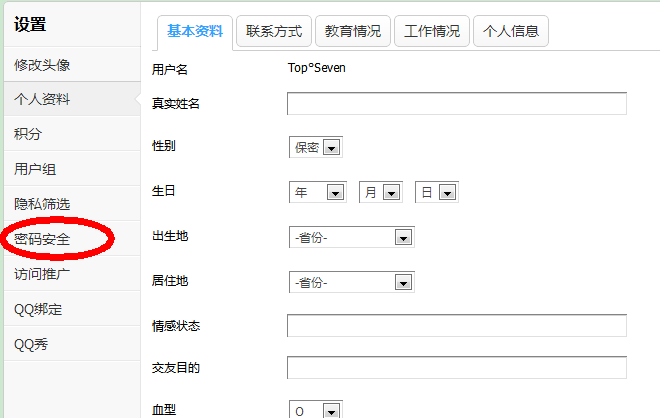Expand the 性别 dropdown showing 保密
The width and height of the screenshot is (660, 418).
coord(316,147)
